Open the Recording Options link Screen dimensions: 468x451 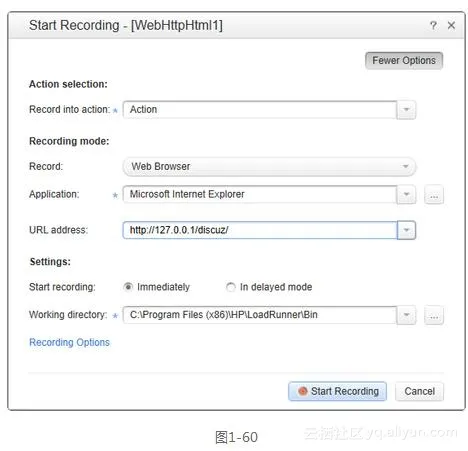69,342
